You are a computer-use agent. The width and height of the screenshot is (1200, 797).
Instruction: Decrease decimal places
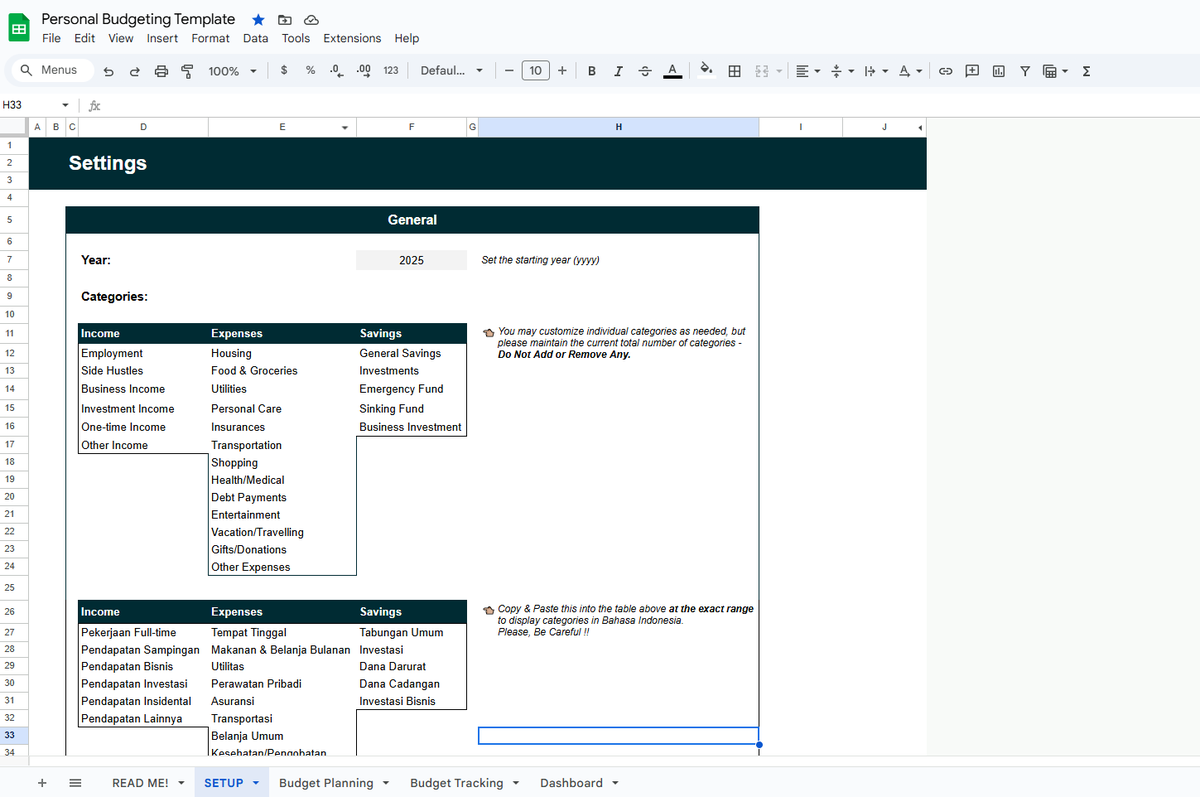pyautogui.click(x=337, y=70)
